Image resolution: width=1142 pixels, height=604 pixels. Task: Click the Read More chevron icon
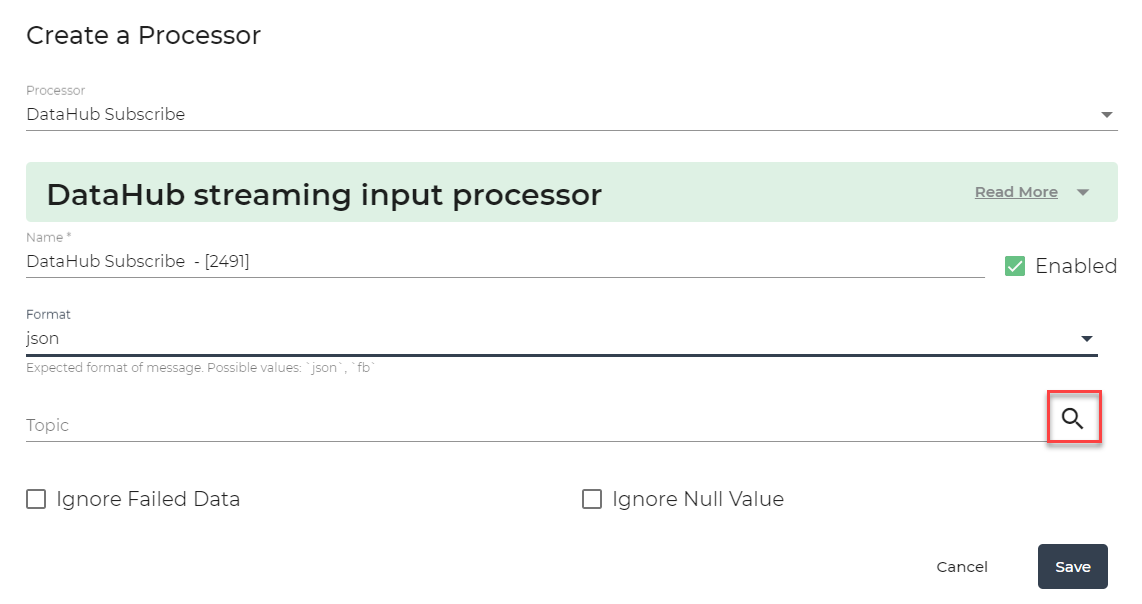[1083, 192]
